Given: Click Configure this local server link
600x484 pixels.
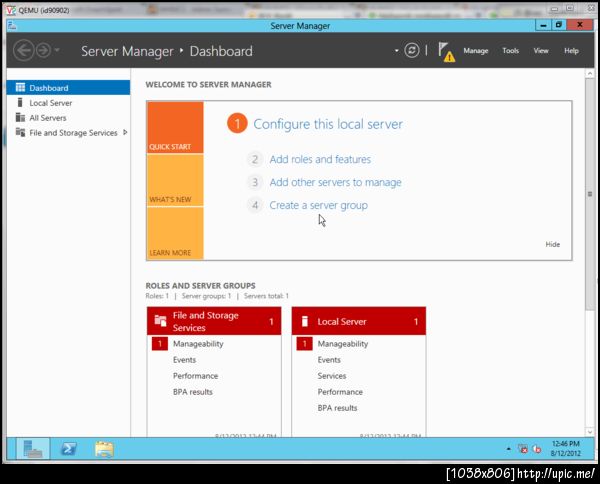Looking at the screenshot, I should [328, 124].
